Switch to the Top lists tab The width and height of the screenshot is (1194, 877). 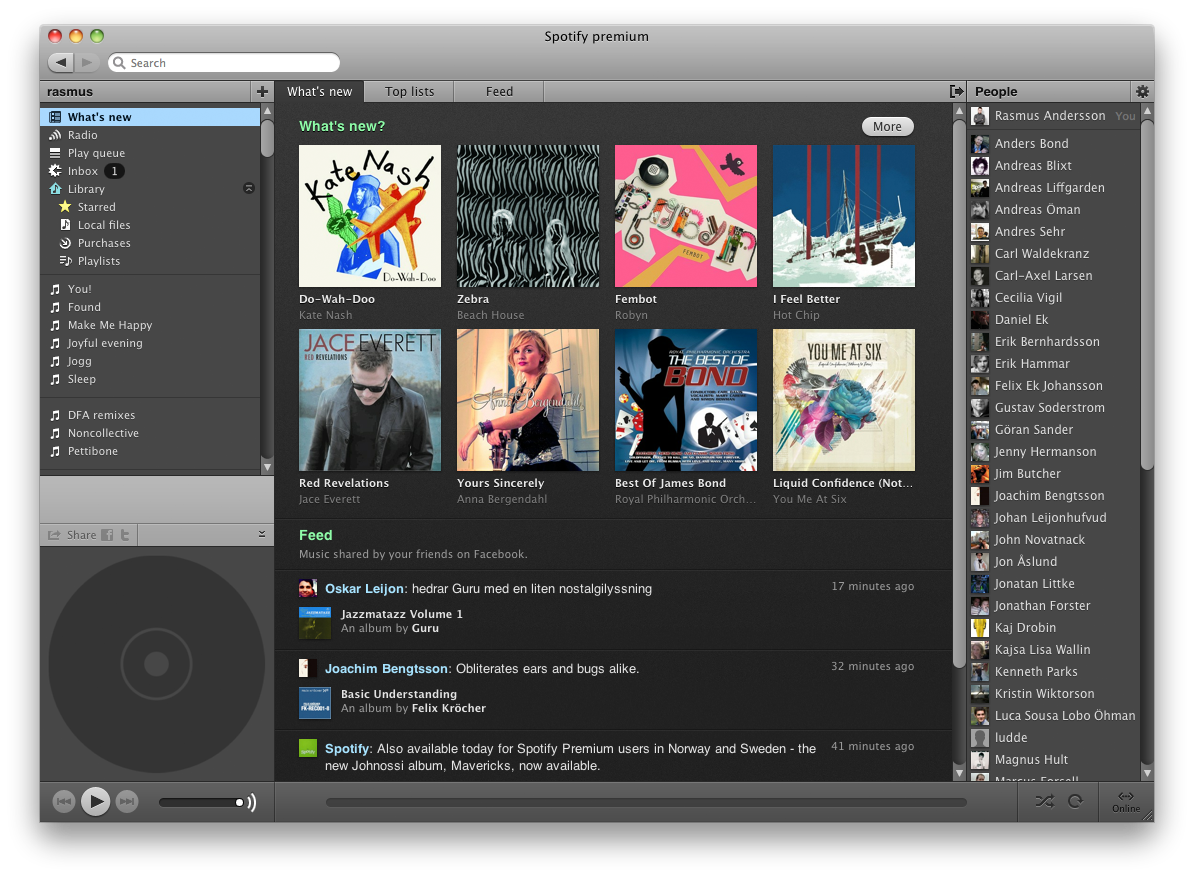409,91
